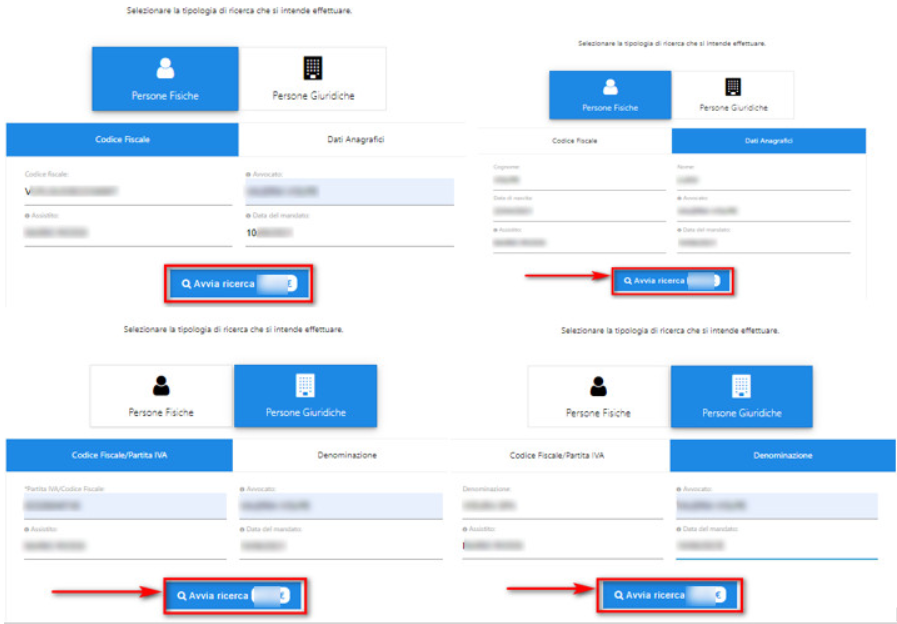Click the magnifier icon on Avvia ricerca below Cognome form
This screenshot has width=897, height=624.
(x=627, y=281)
